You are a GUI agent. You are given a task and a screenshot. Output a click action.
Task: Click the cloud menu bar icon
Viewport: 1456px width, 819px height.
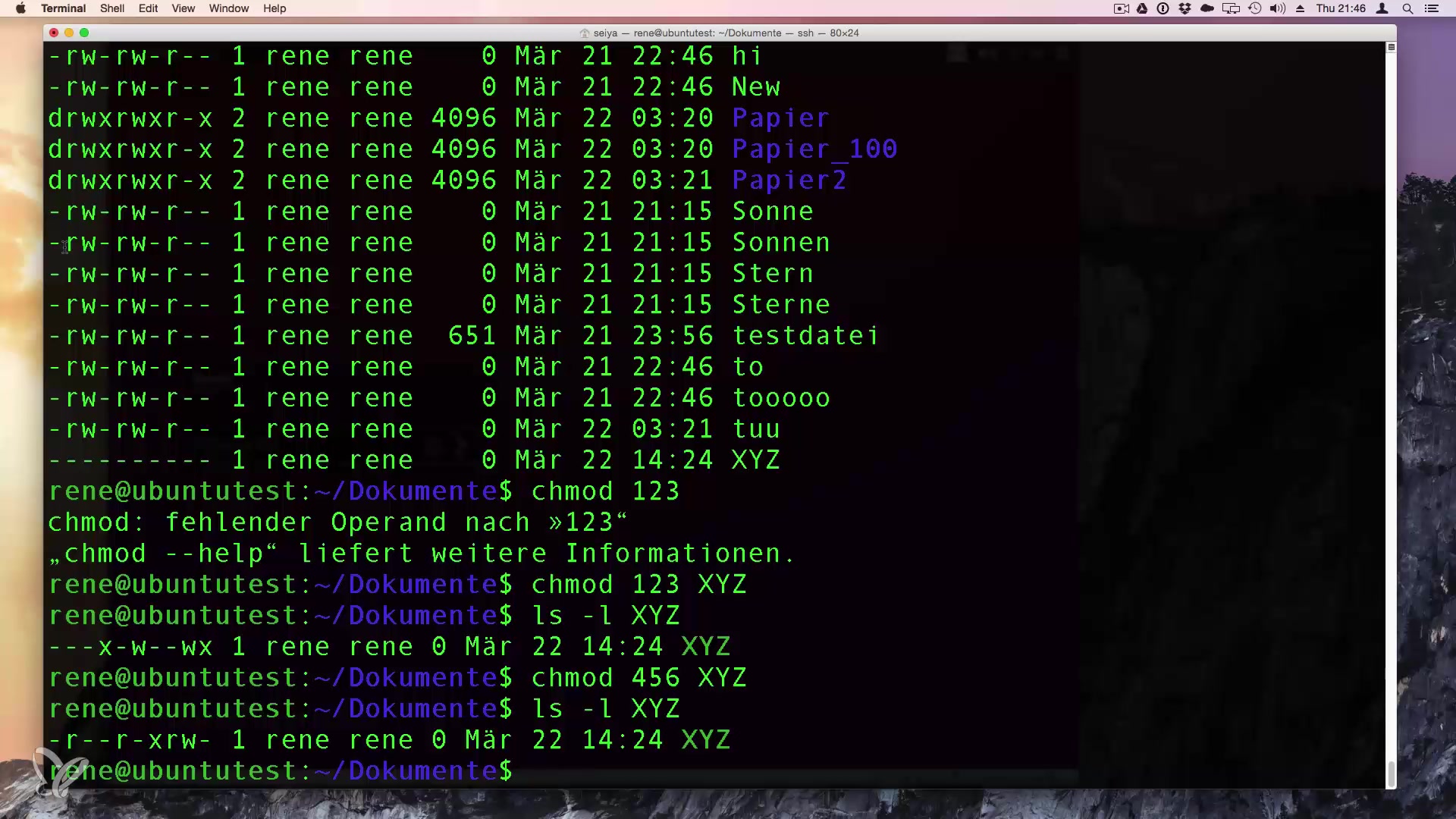[1207, 8]
